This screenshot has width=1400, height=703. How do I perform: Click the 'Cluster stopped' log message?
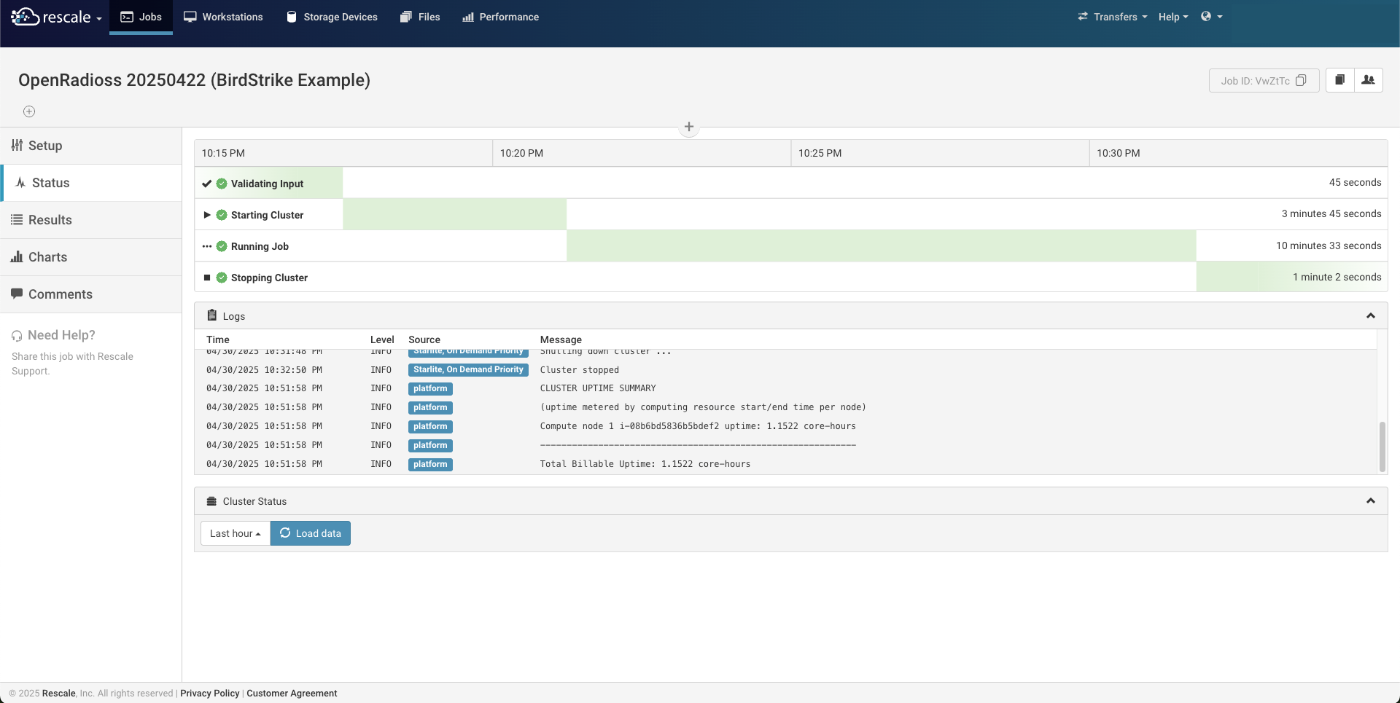pyautogui.click(x=579, y=370)
